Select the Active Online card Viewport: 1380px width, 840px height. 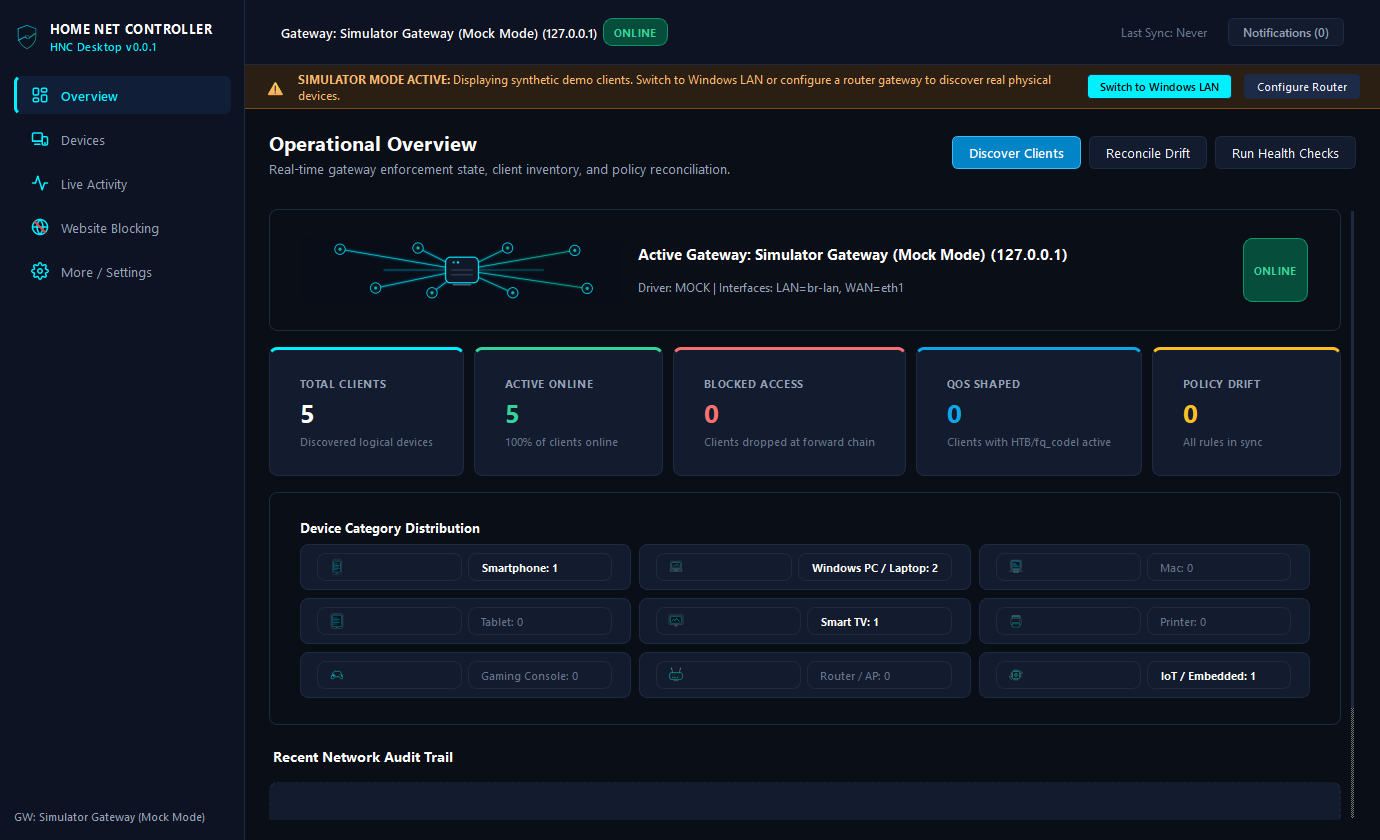pos(568,411)
